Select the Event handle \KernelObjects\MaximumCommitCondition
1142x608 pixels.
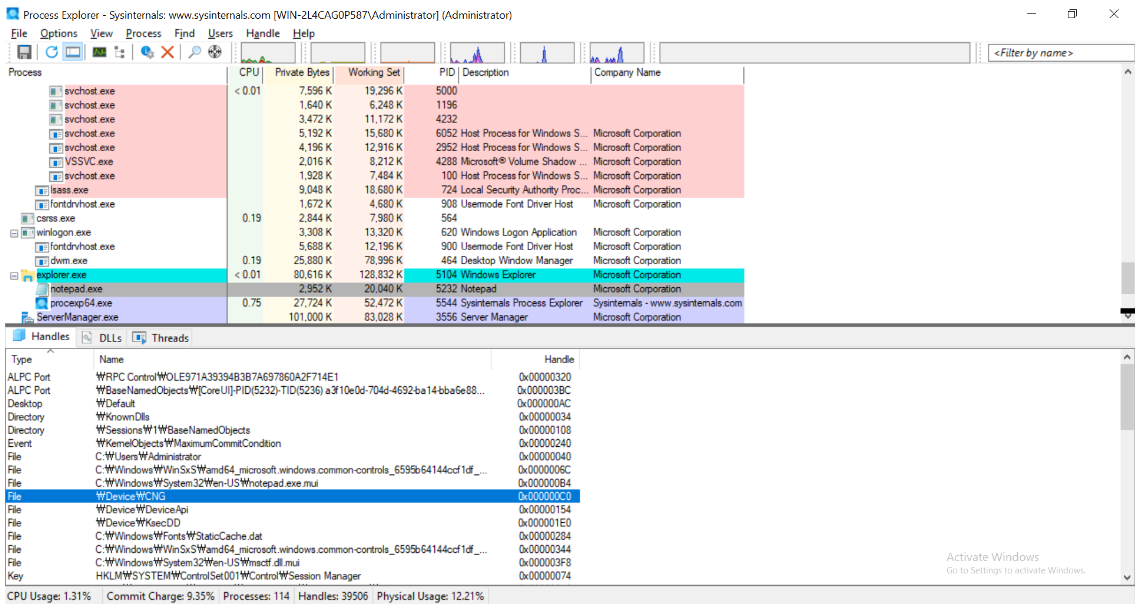tap(293, 443)
